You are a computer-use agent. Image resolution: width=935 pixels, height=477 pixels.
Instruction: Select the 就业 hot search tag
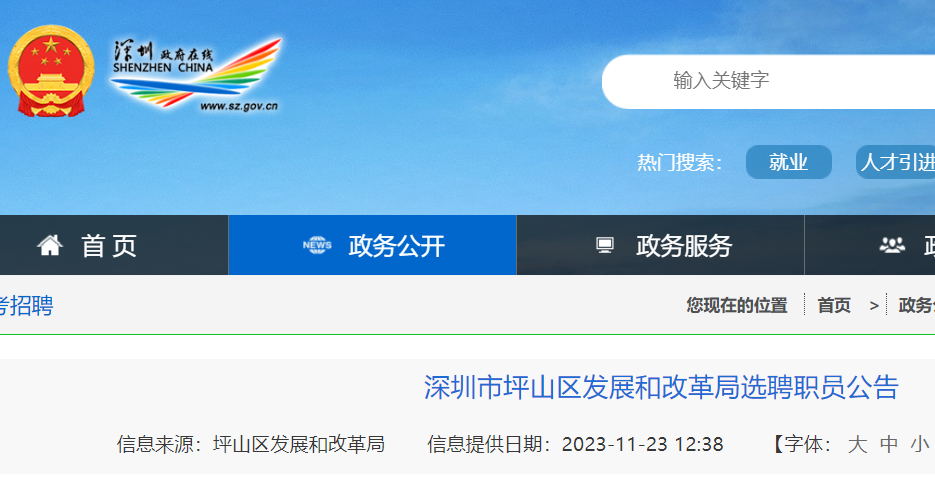(x=788, y=162)
